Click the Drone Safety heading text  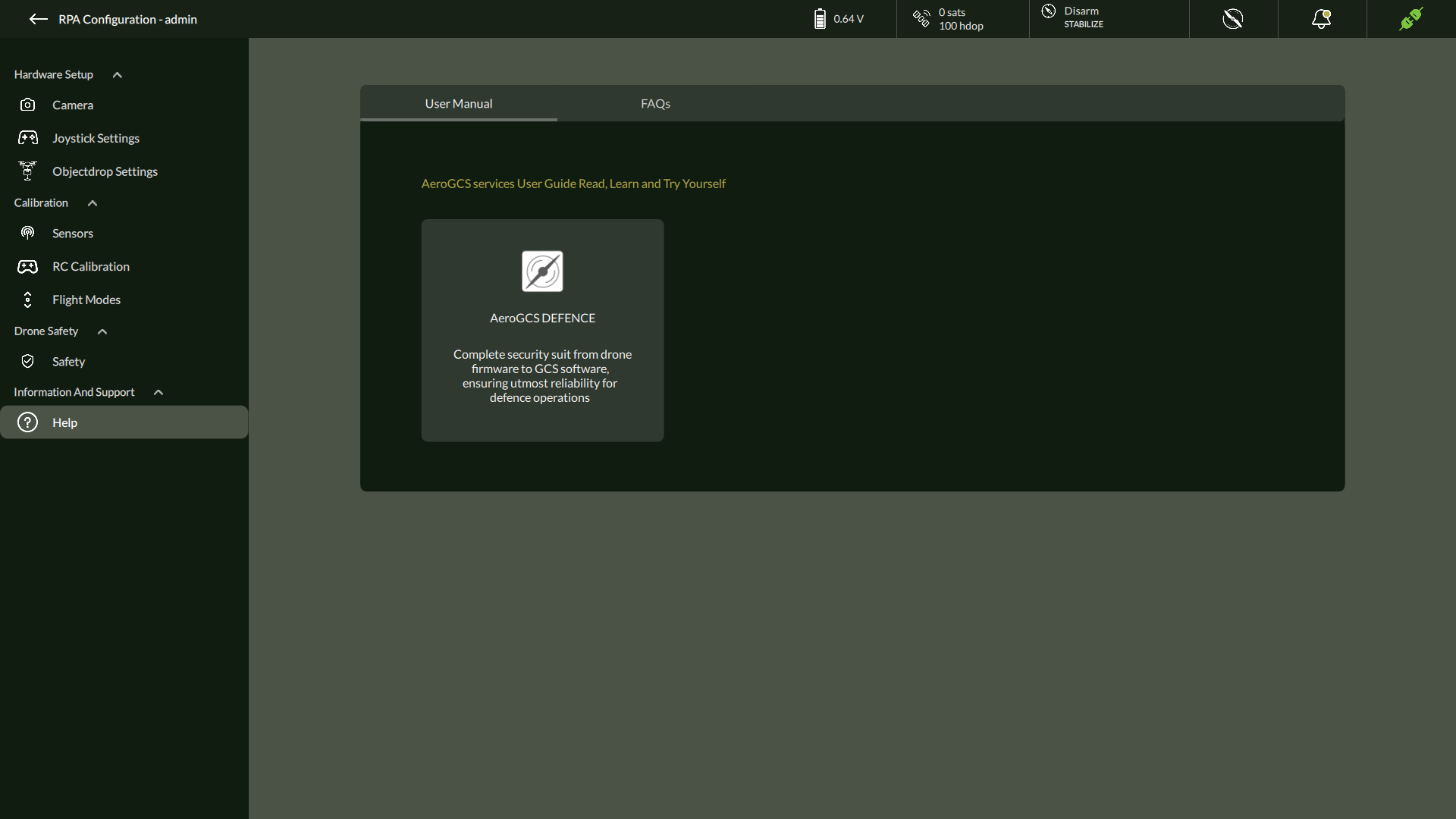(45, 331)
